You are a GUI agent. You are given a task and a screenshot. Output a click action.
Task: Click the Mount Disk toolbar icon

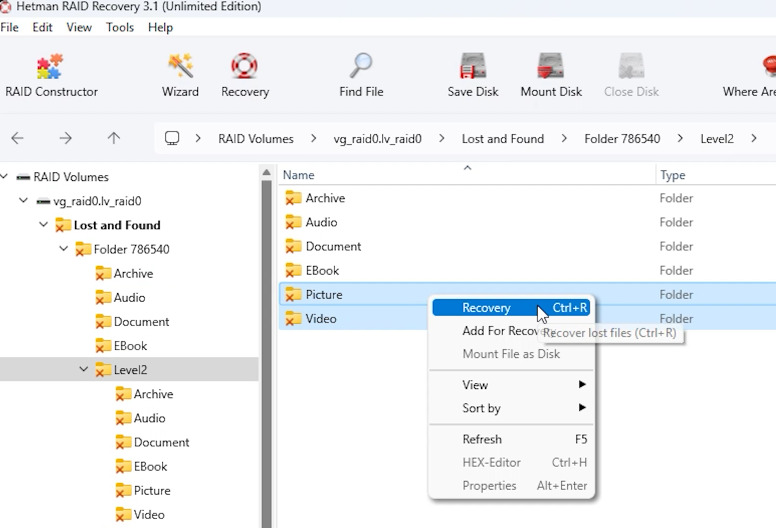(x=550, y=66)
